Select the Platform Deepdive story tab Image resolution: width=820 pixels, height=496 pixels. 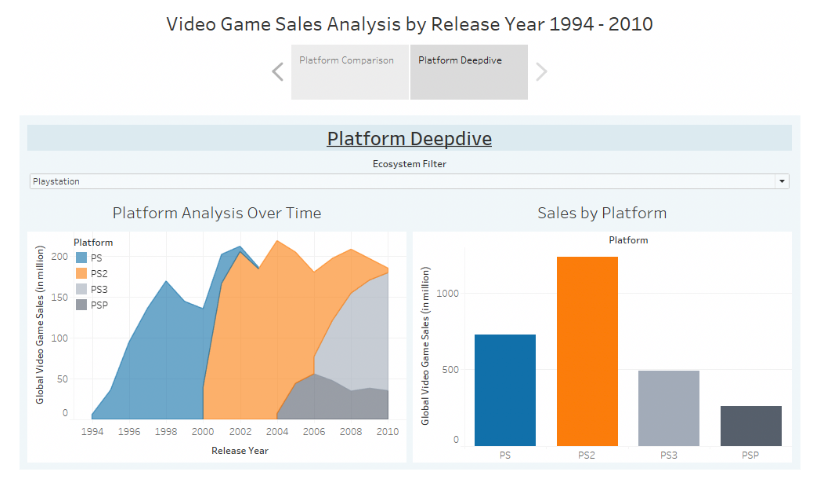(469, 72)
